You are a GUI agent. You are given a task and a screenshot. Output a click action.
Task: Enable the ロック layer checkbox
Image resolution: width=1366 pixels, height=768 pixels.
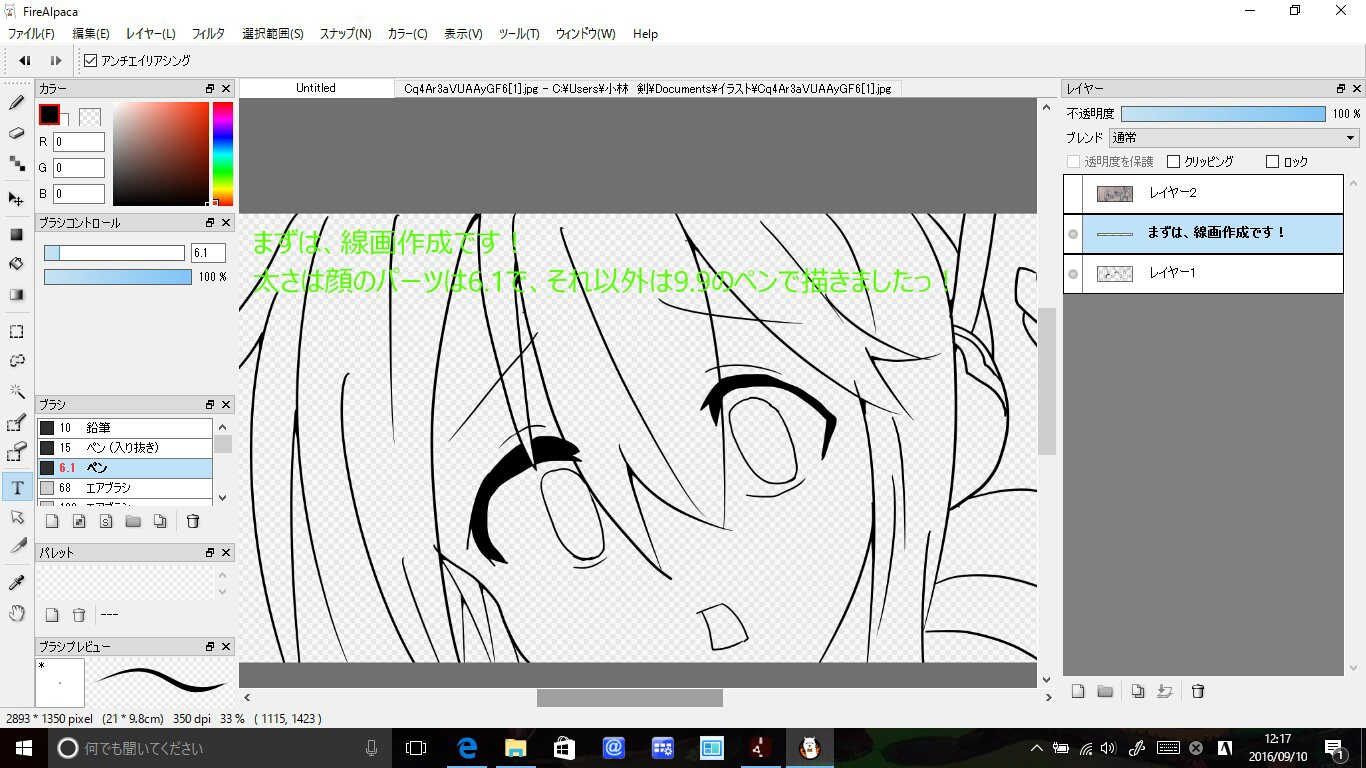[1272, 162]
